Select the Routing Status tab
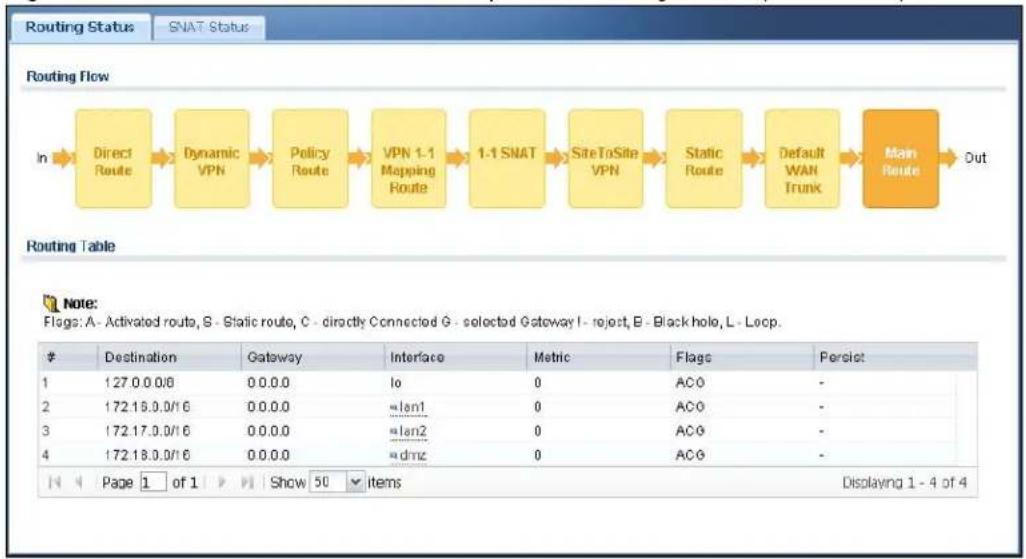This screenshot has height=559, width=1026. pyautogui.click(x=80, y=27)
